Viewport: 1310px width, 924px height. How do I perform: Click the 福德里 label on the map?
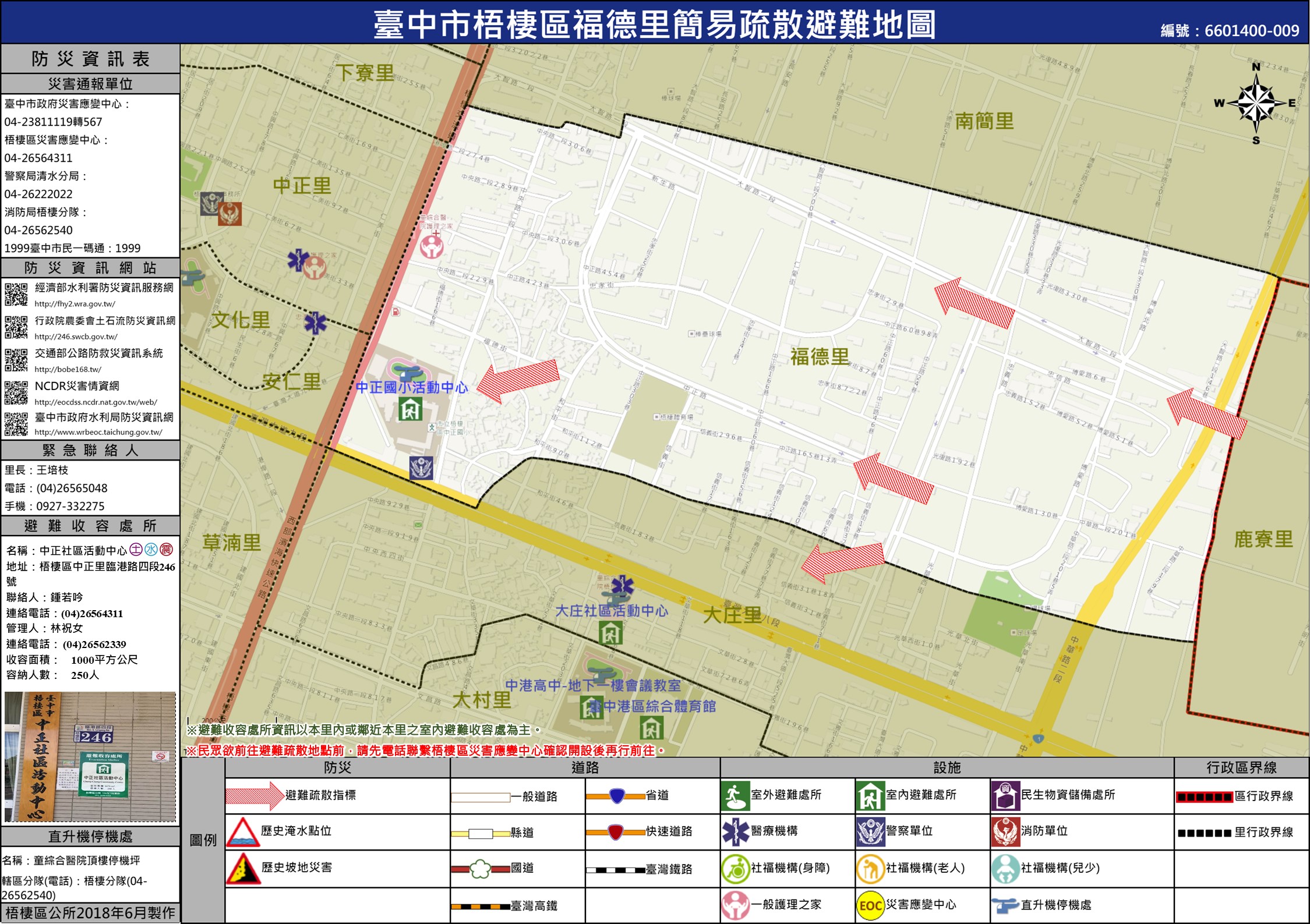[x=819, y=356]
